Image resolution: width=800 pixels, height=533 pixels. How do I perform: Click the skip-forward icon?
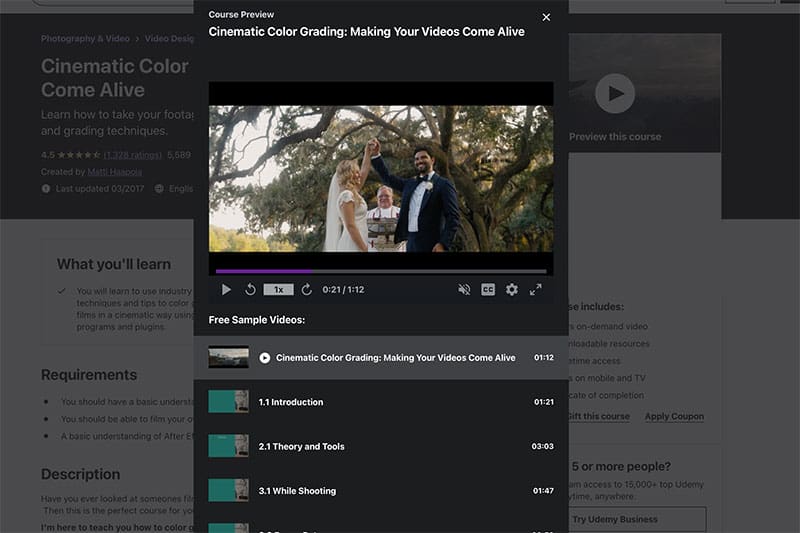pyautogui.click(x=307, y=290)
